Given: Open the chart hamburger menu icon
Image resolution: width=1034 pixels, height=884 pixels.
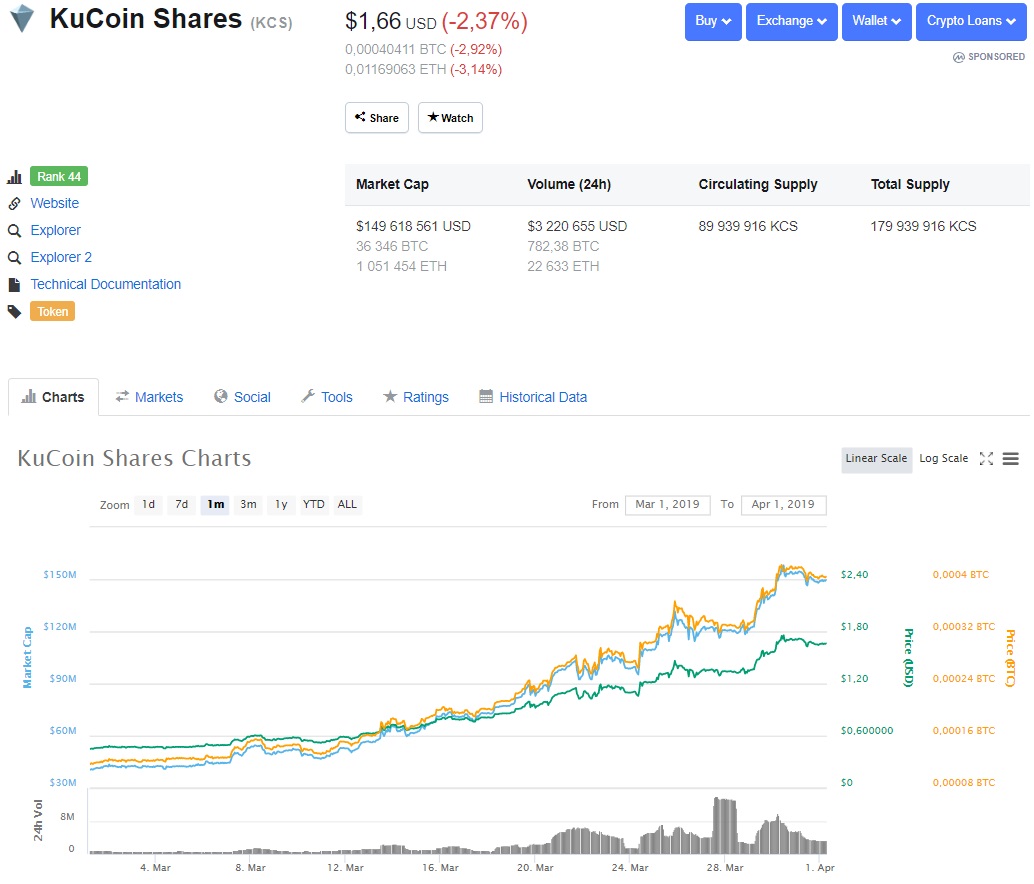Looking at the screenshot, I should coord(1010,459).
